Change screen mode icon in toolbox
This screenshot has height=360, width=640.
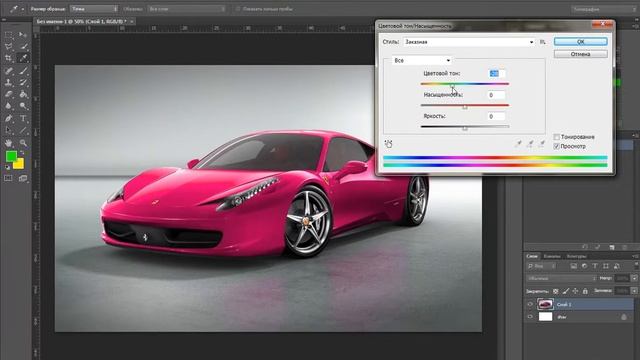click(x=23, y=178)
